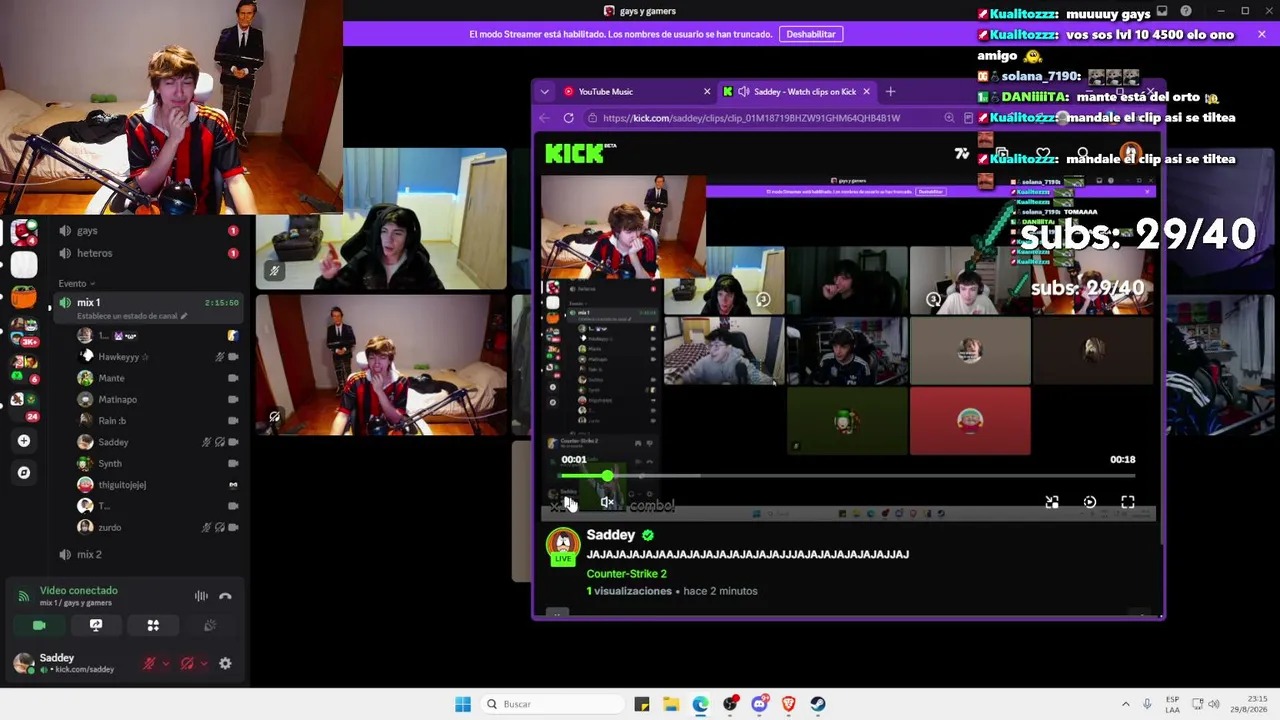This screenshot has height=720, width=1280.
Task: Click the playback speed icon in Kick player
Action: [x=1090, y=502]
